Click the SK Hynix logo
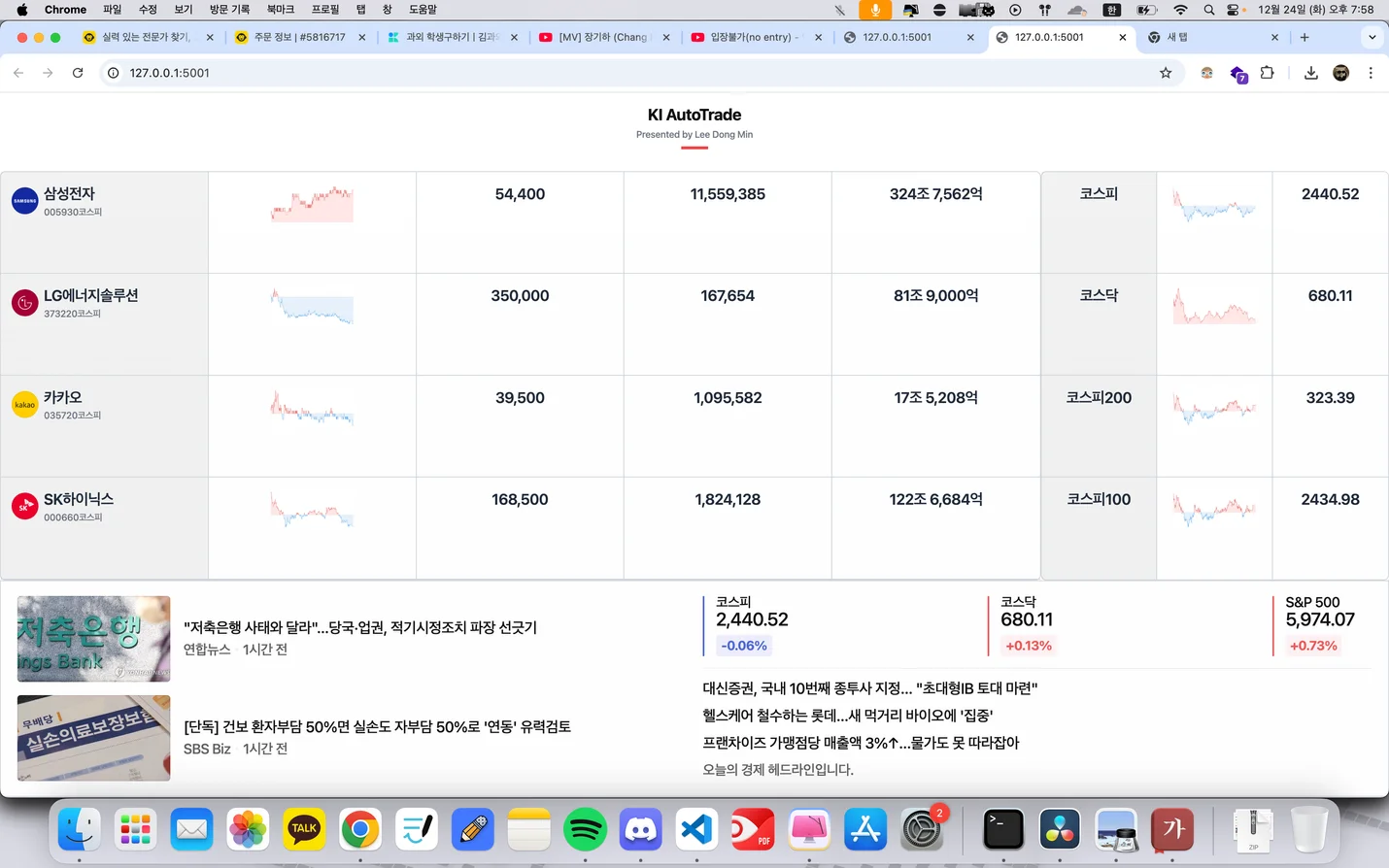 [24, 506]
